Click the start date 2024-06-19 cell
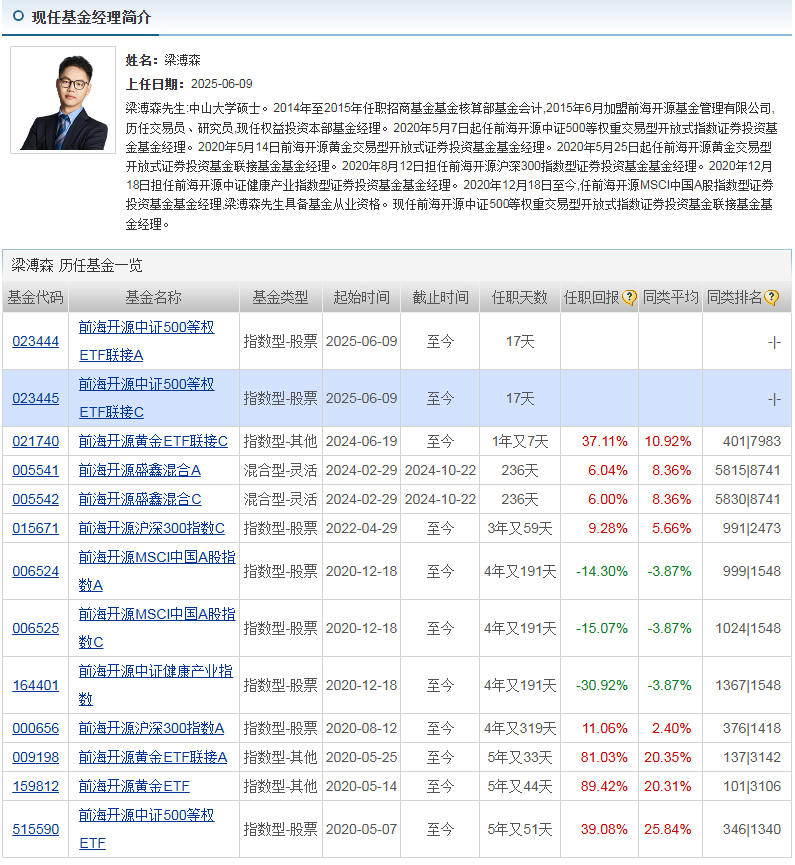The image size is (795, 865). pyautogui.click(x=361, y=441)
